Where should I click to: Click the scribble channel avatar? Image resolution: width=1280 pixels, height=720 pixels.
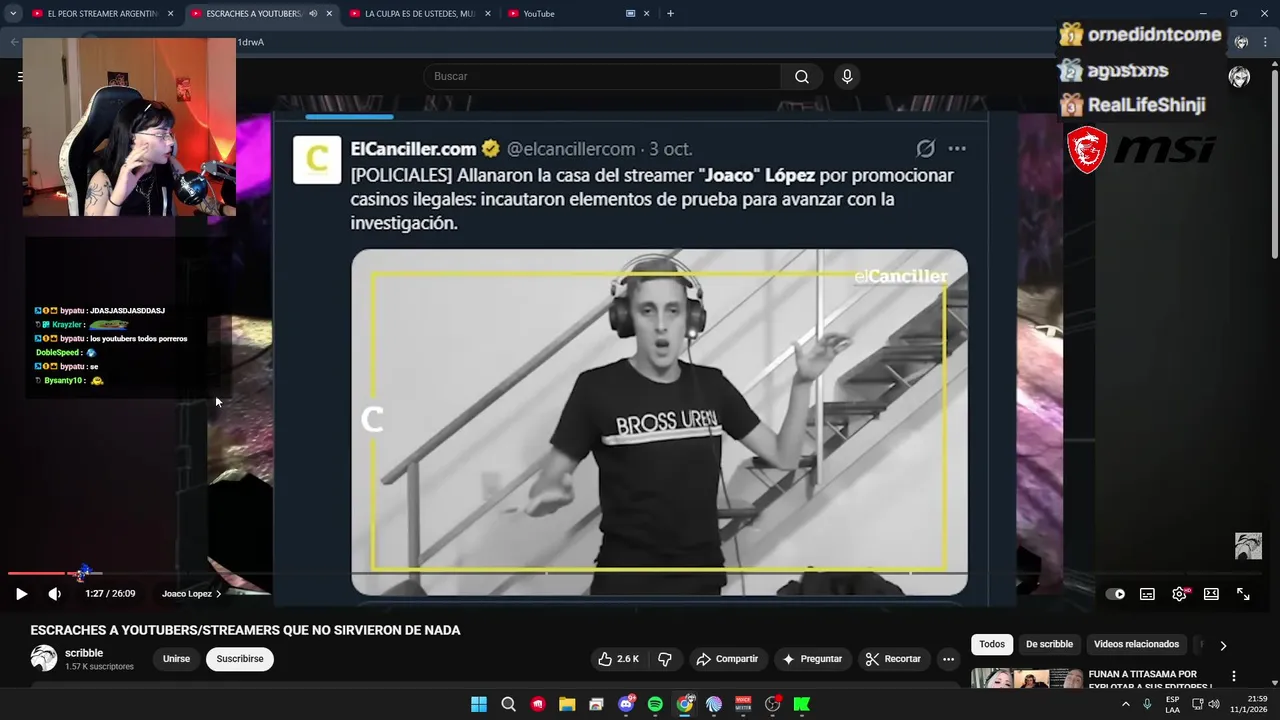pyautogui.click(x=44, y=658)
